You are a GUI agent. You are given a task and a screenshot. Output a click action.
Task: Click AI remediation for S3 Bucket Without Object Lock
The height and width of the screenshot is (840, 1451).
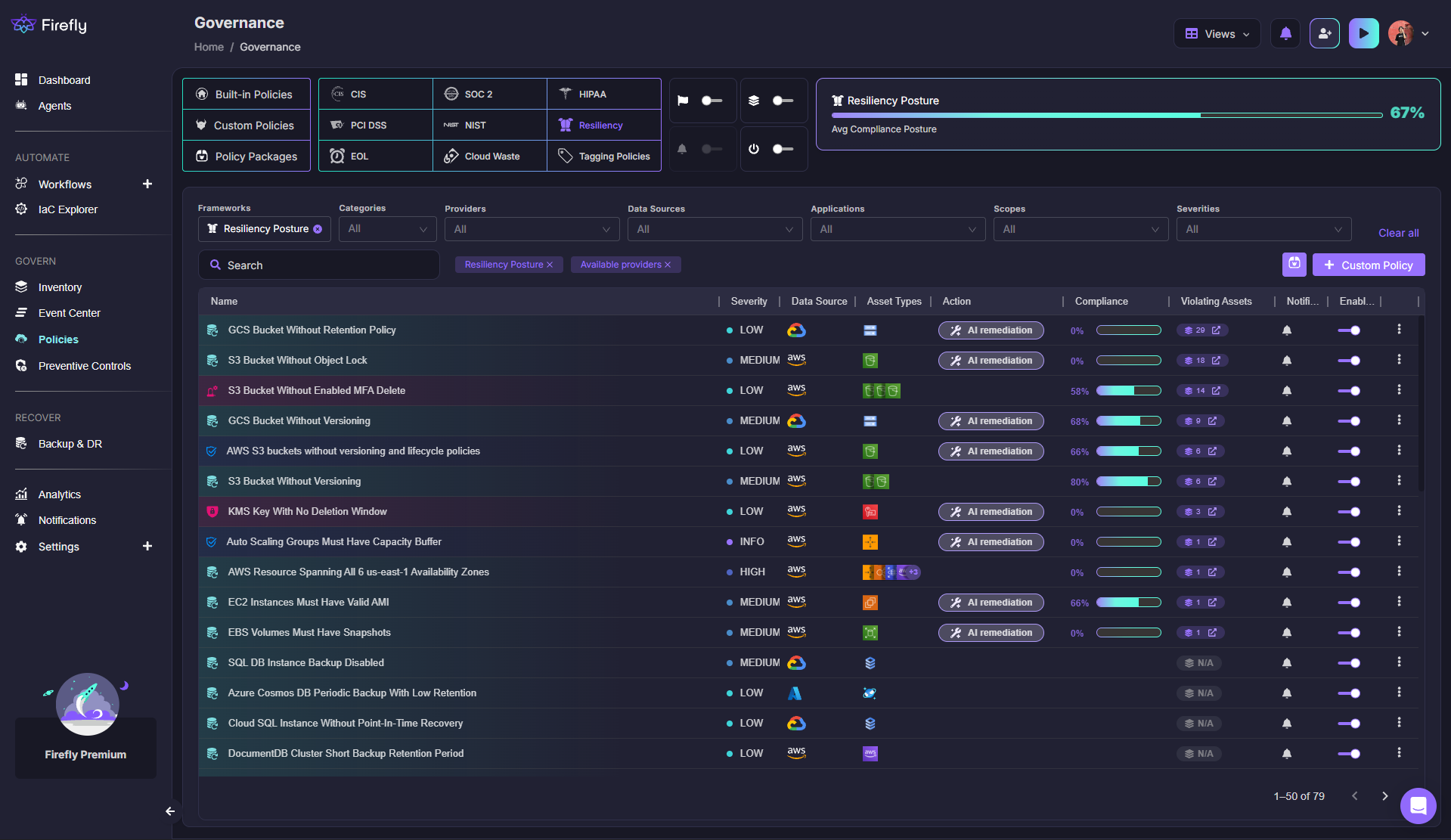[991, 361]
